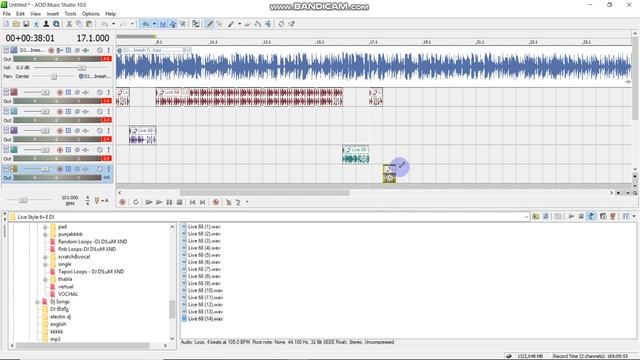Expand the scratch&vocal folder
Screen dimensions: 640x360
[45, 257]
